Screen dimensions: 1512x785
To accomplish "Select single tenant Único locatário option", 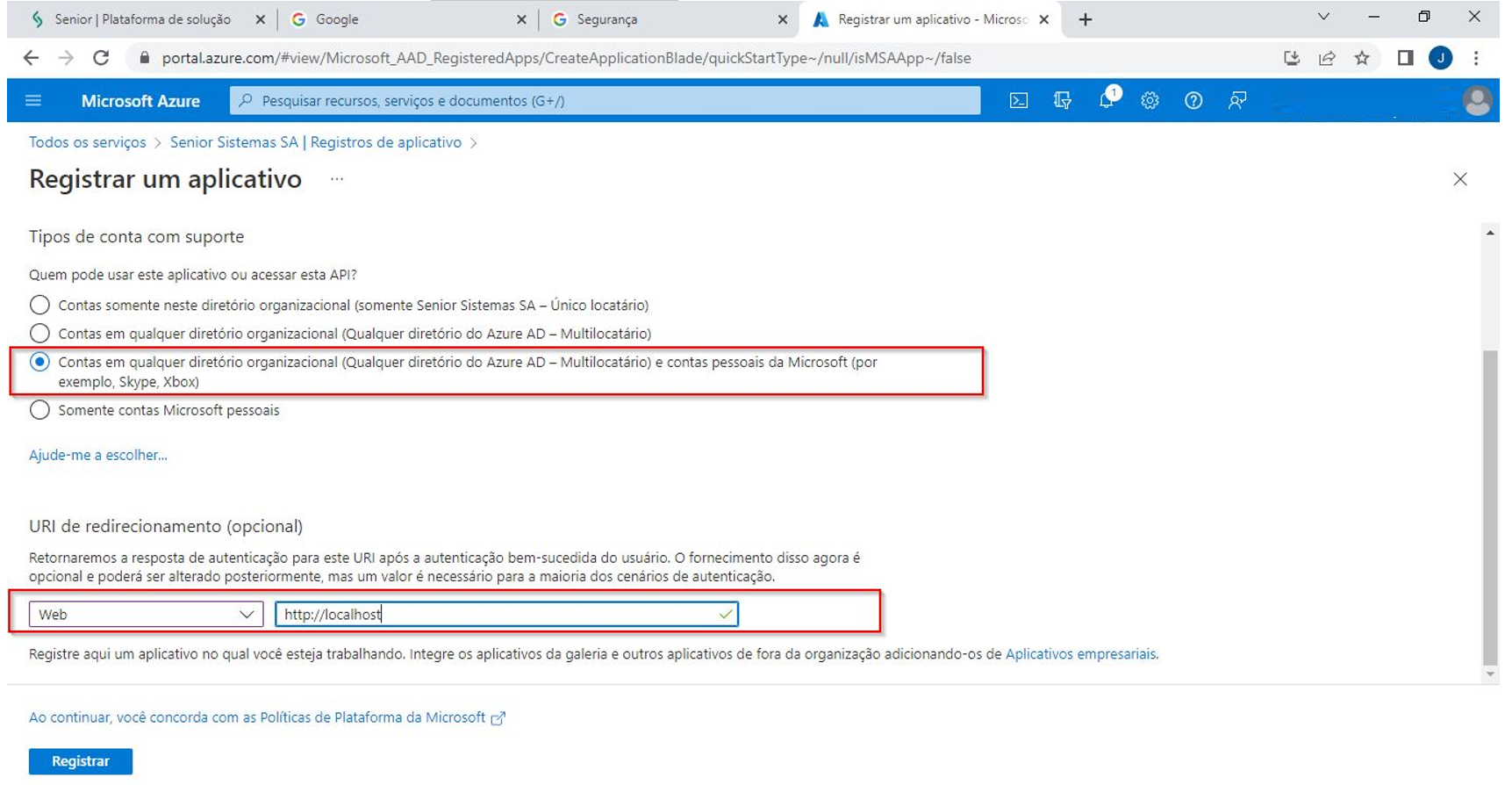I will pyautogui.click(x=39, y=306).
